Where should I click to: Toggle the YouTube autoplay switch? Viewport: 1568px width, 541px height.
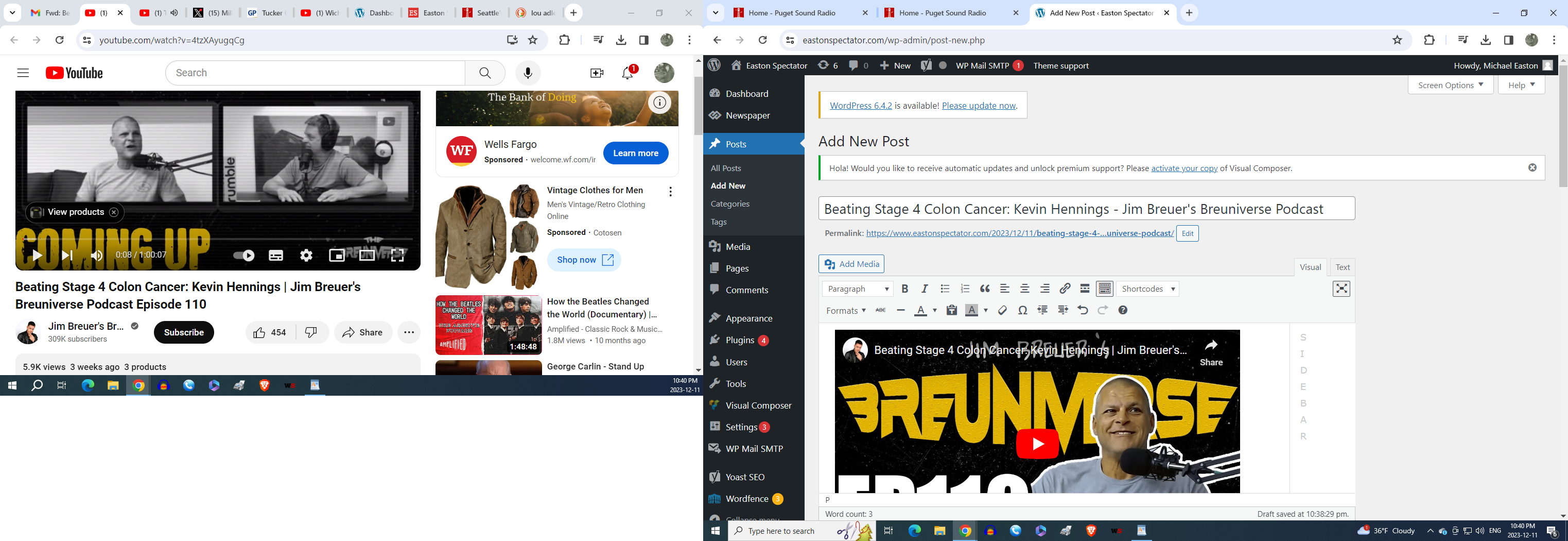point(244,255)
